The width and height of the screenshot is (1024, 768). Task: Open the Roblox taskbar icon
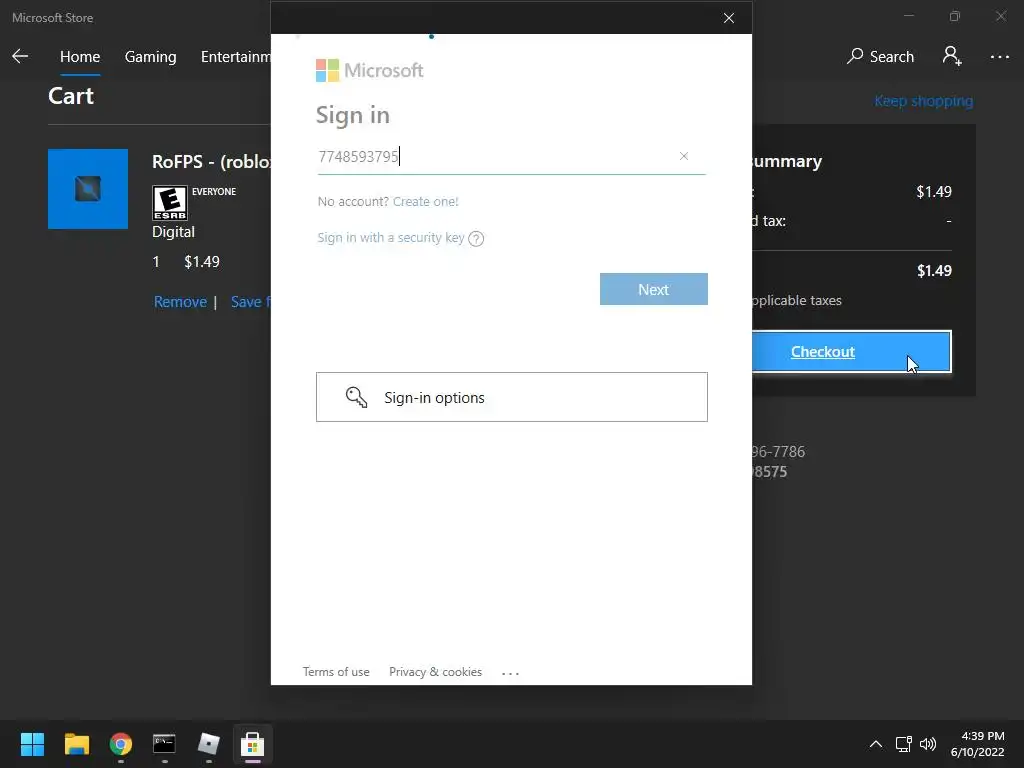208,744
